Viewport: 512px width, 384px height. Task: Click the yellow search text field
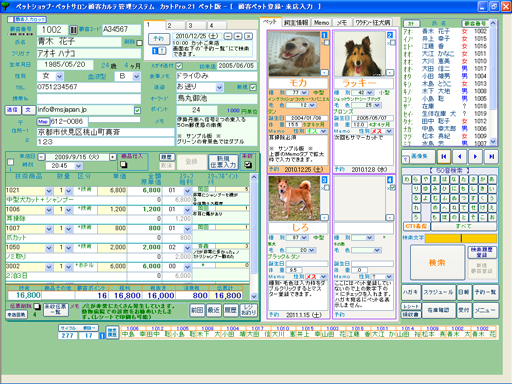(x=461, y=238)
